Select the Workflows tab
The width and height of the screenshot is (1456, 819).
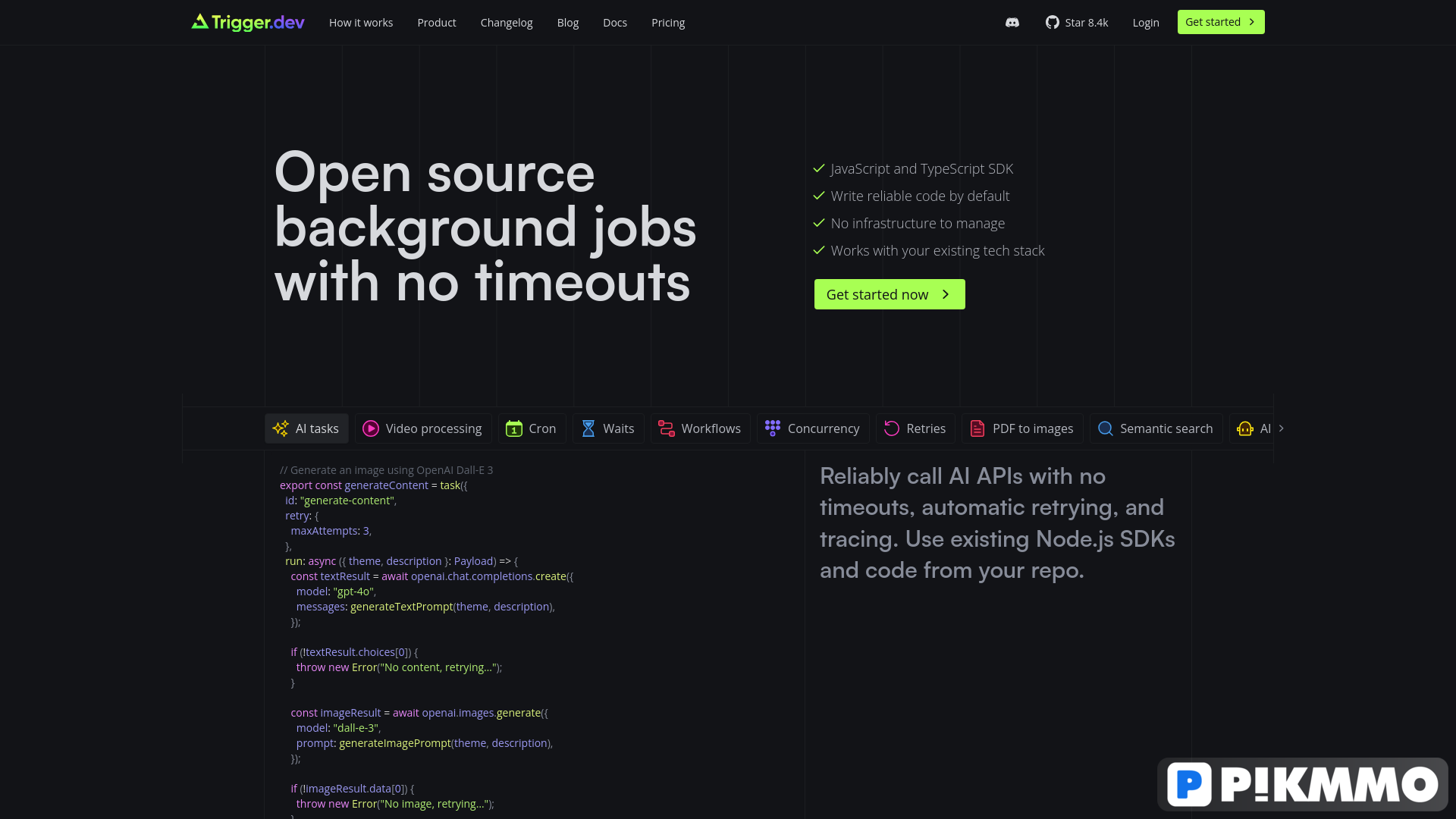pos(700,428)
